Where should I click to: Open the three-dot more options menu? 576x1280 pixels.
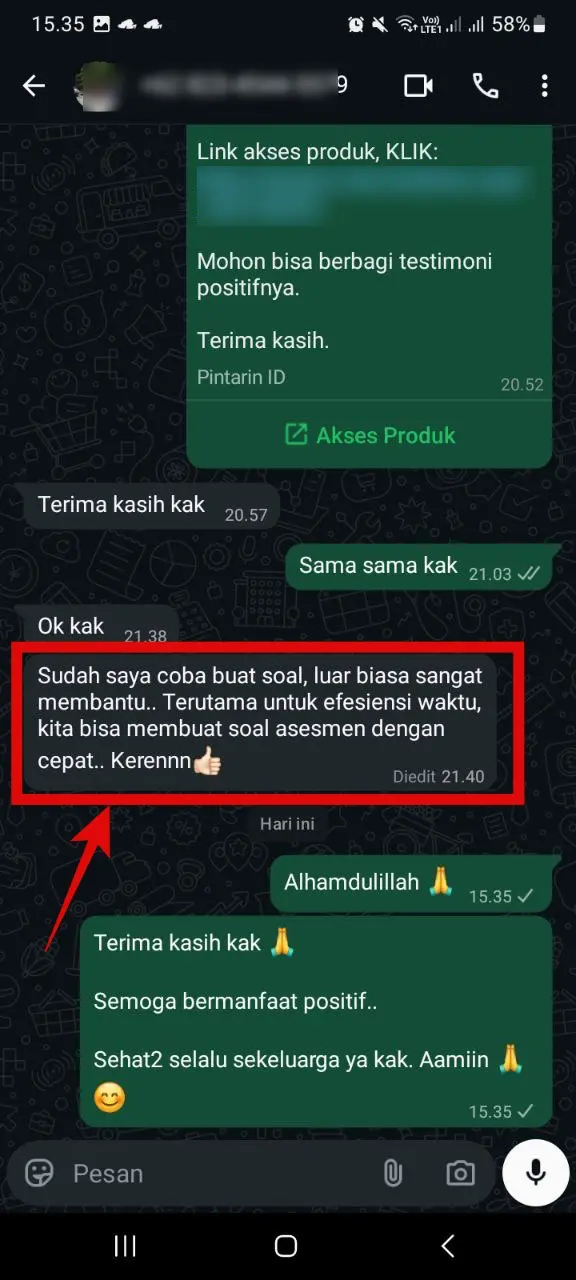[x=544, y=86]
